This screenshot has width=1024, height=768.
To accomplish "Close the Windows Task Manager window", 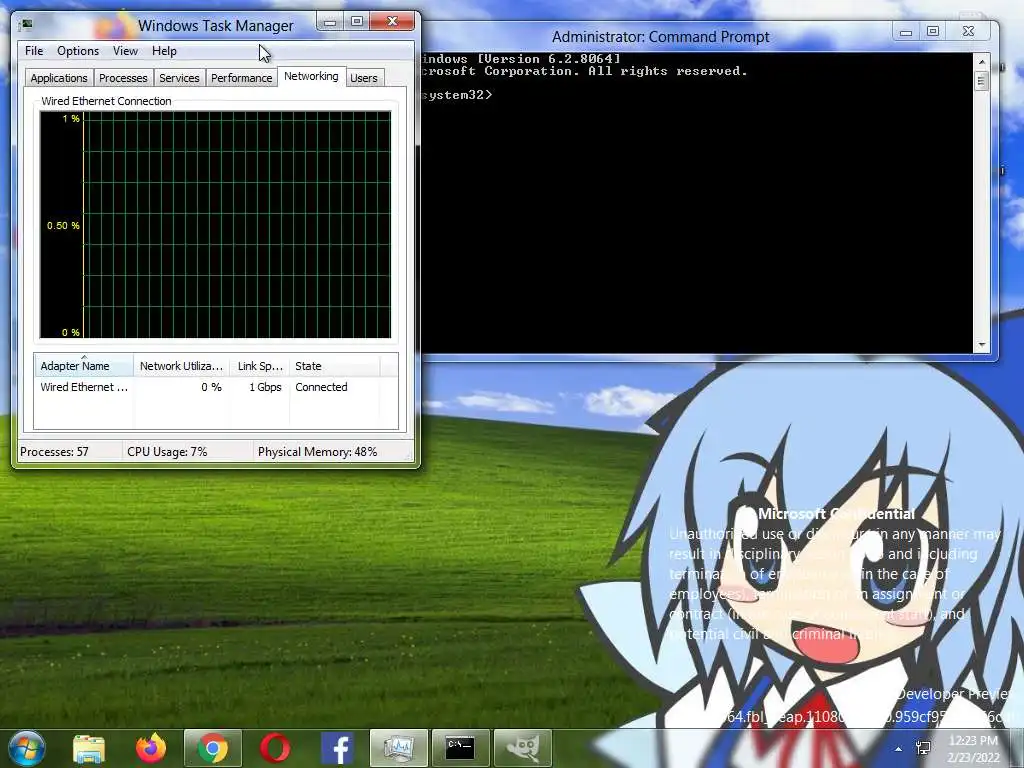I will [x=392, y=22].
